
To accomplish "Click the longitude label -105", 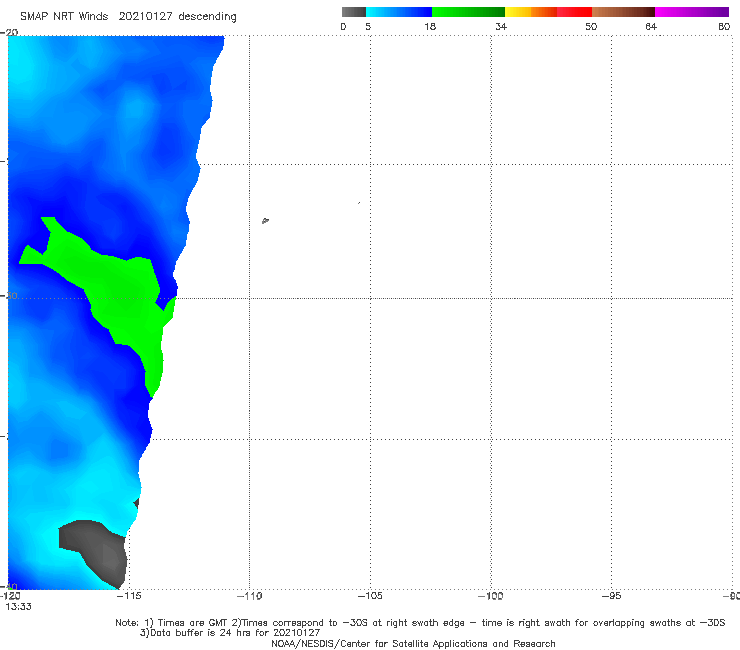I will 370,596.
